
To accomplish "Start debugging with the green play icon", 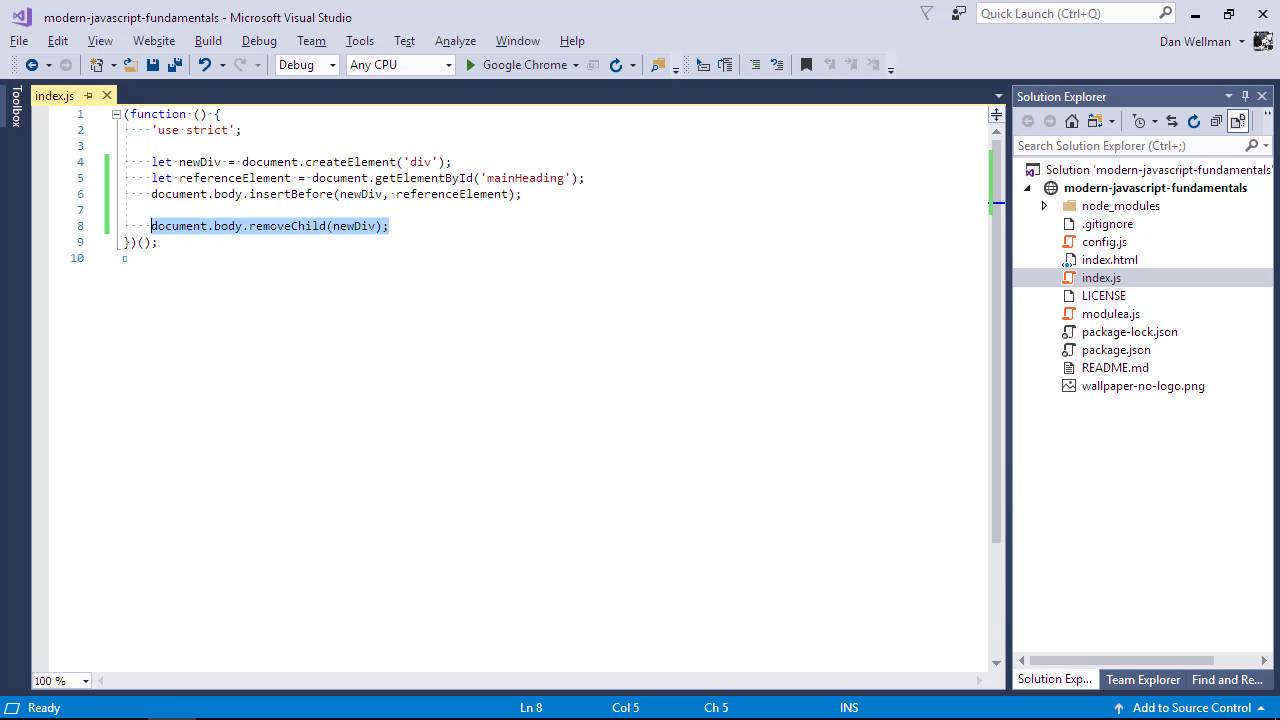I will [471, 65].
